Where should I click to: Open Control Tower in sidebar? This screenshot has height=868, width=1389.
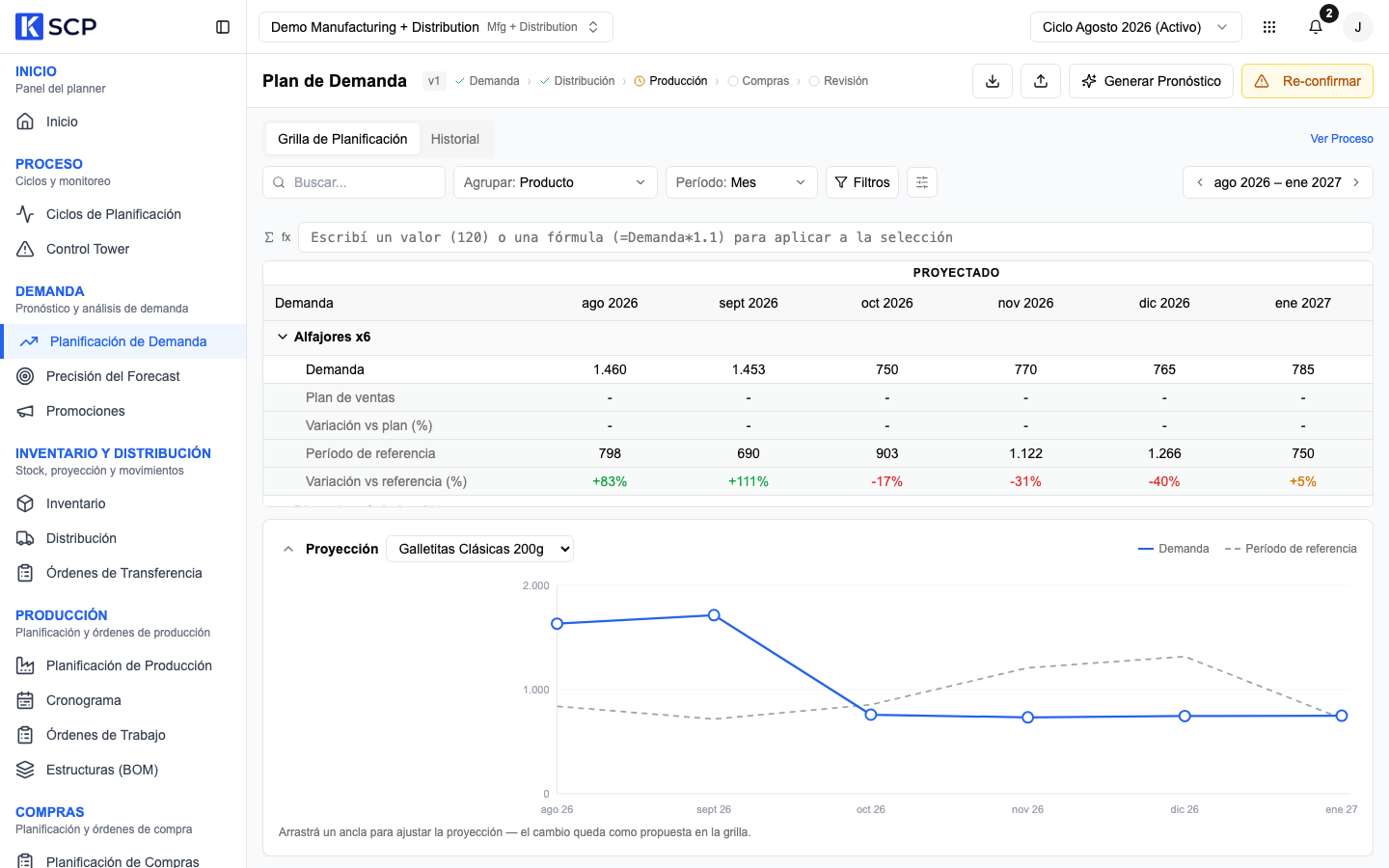tap(123, 249)
